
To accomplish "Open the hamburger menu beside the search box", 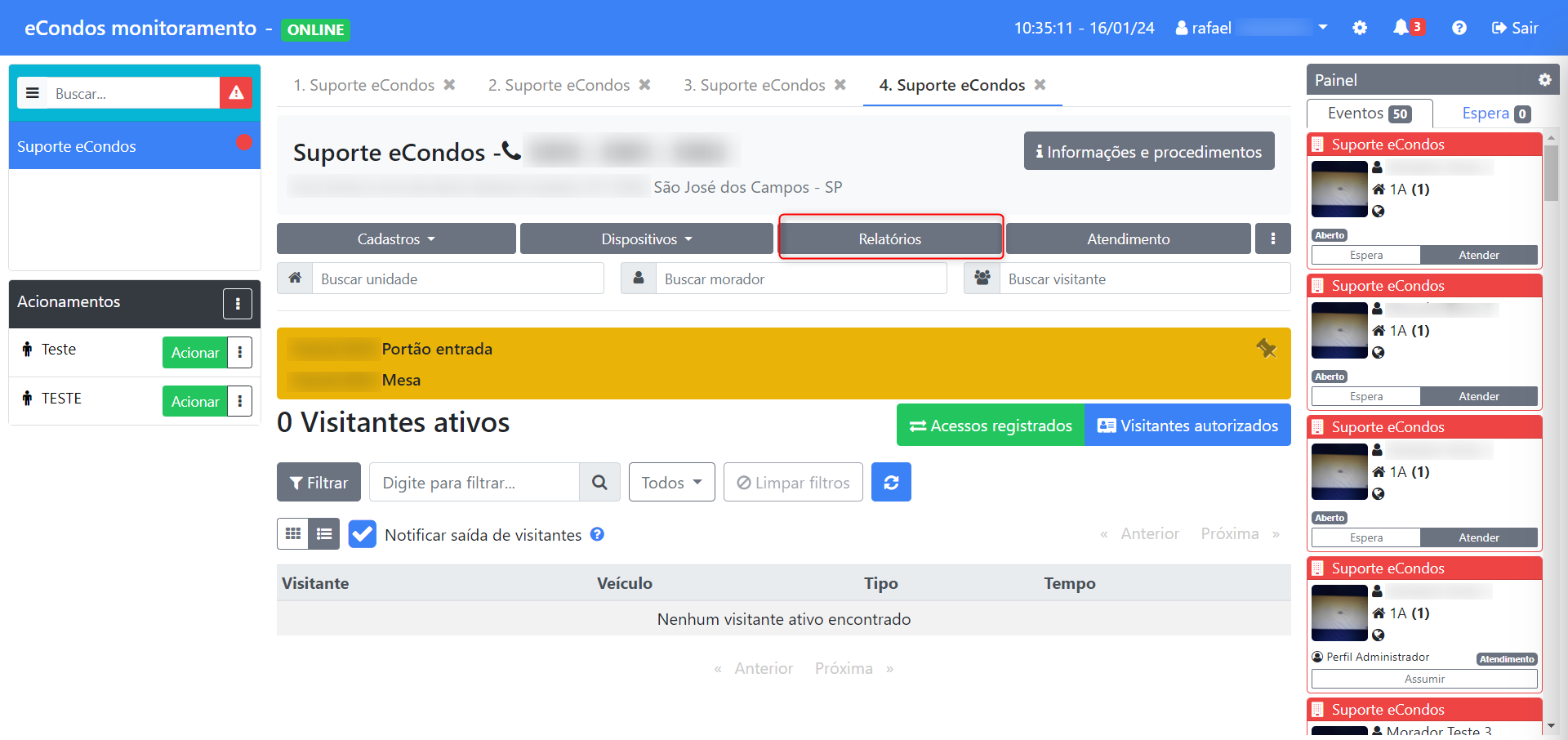I will pyautogui.click(x=33, y=93).
